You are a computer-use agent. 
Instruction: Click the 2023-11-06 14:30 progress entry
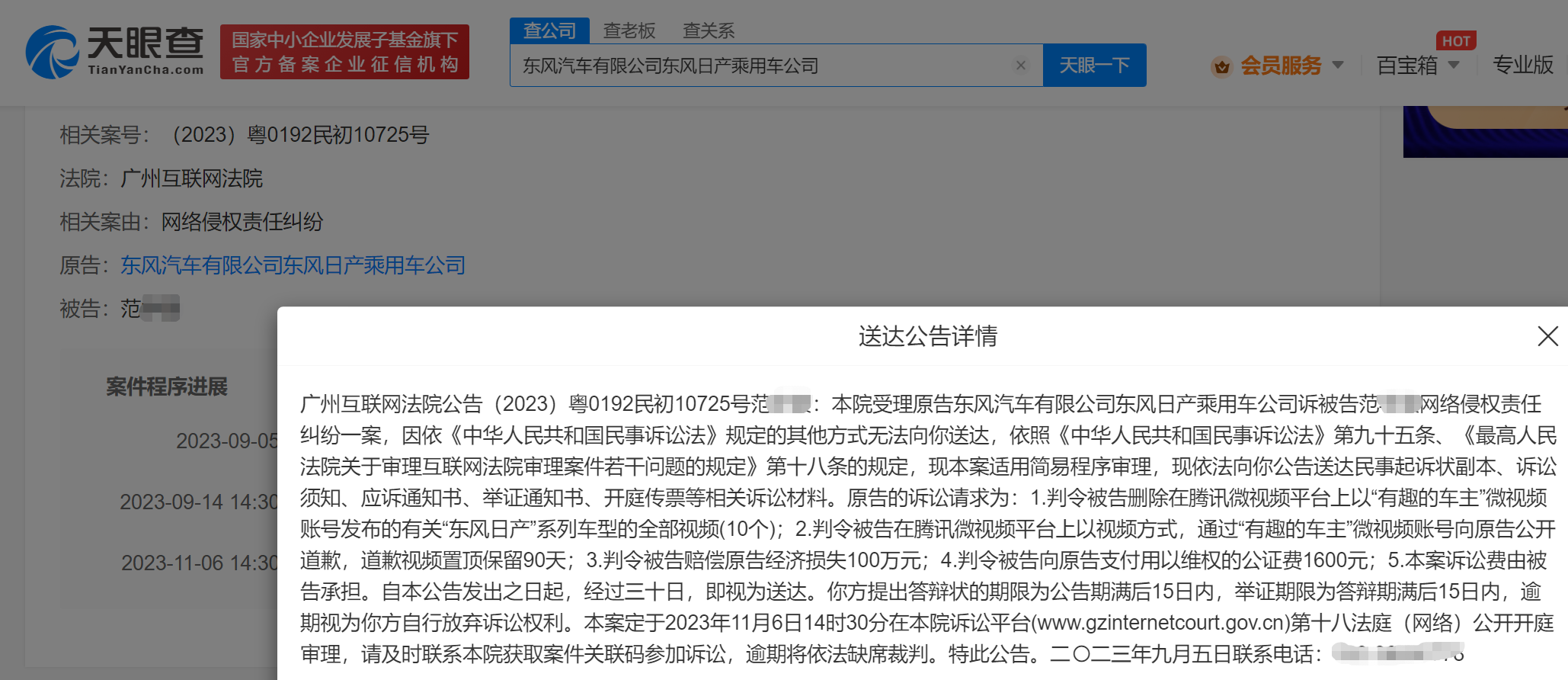click(x=200, y=563)
